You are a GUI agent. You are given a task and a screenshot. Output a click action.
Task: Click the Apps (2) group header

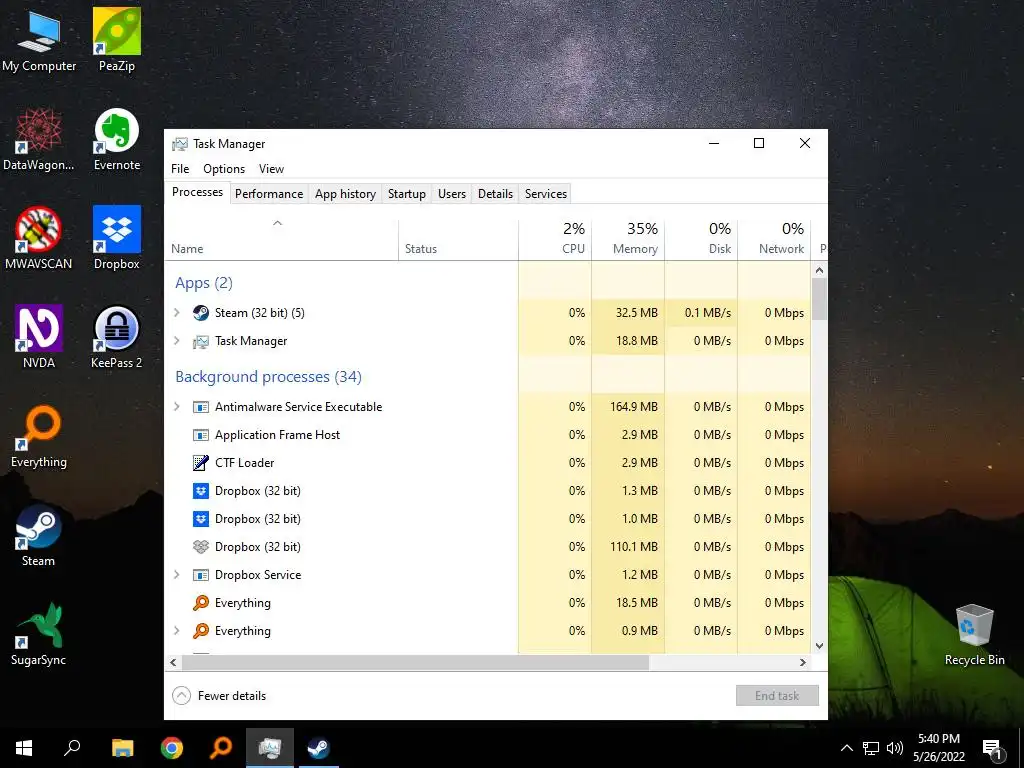(x=204, y=283)
